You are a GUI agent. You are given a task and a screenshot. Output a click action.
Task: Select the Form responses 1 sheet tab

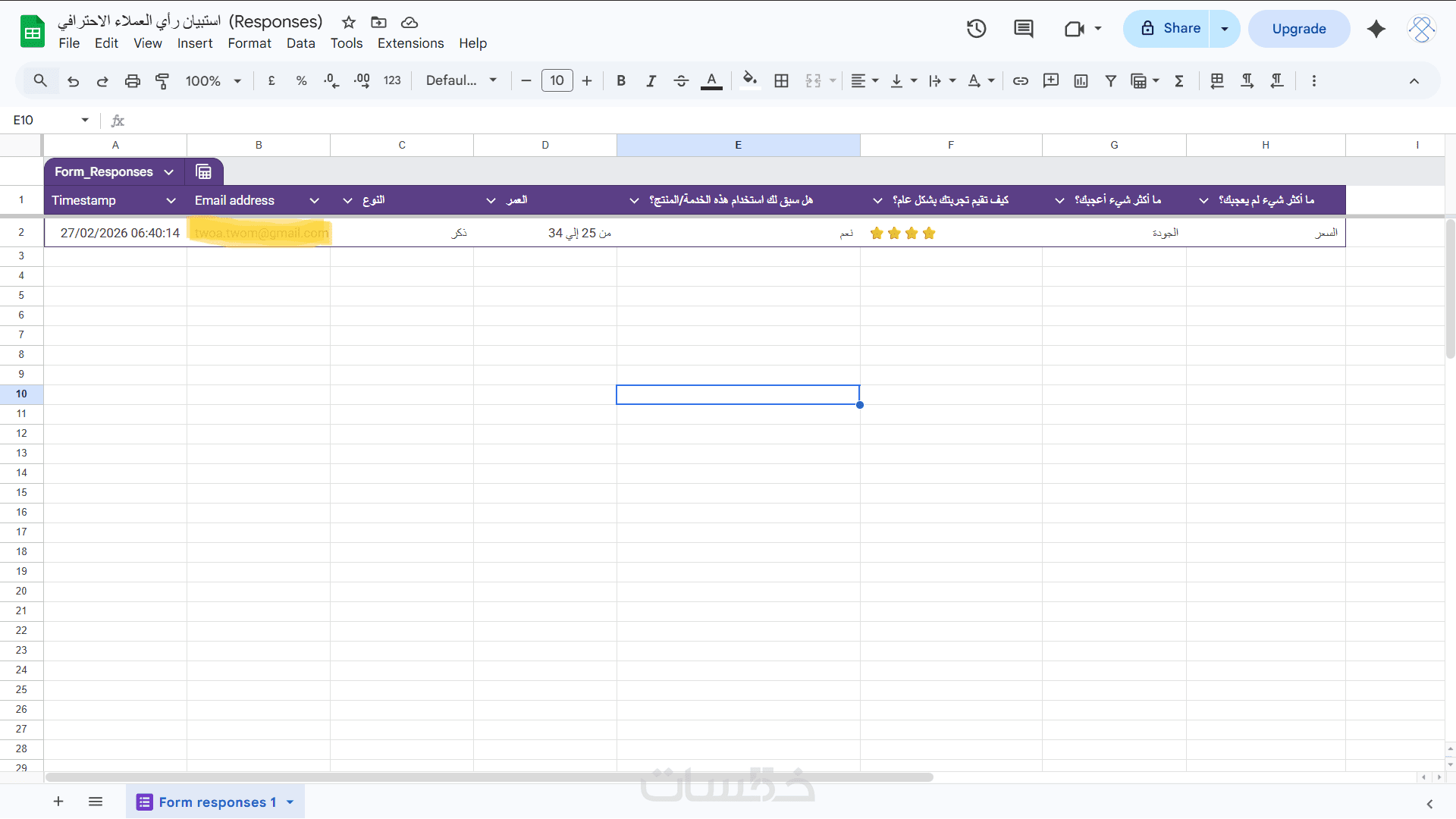(217, 802)
